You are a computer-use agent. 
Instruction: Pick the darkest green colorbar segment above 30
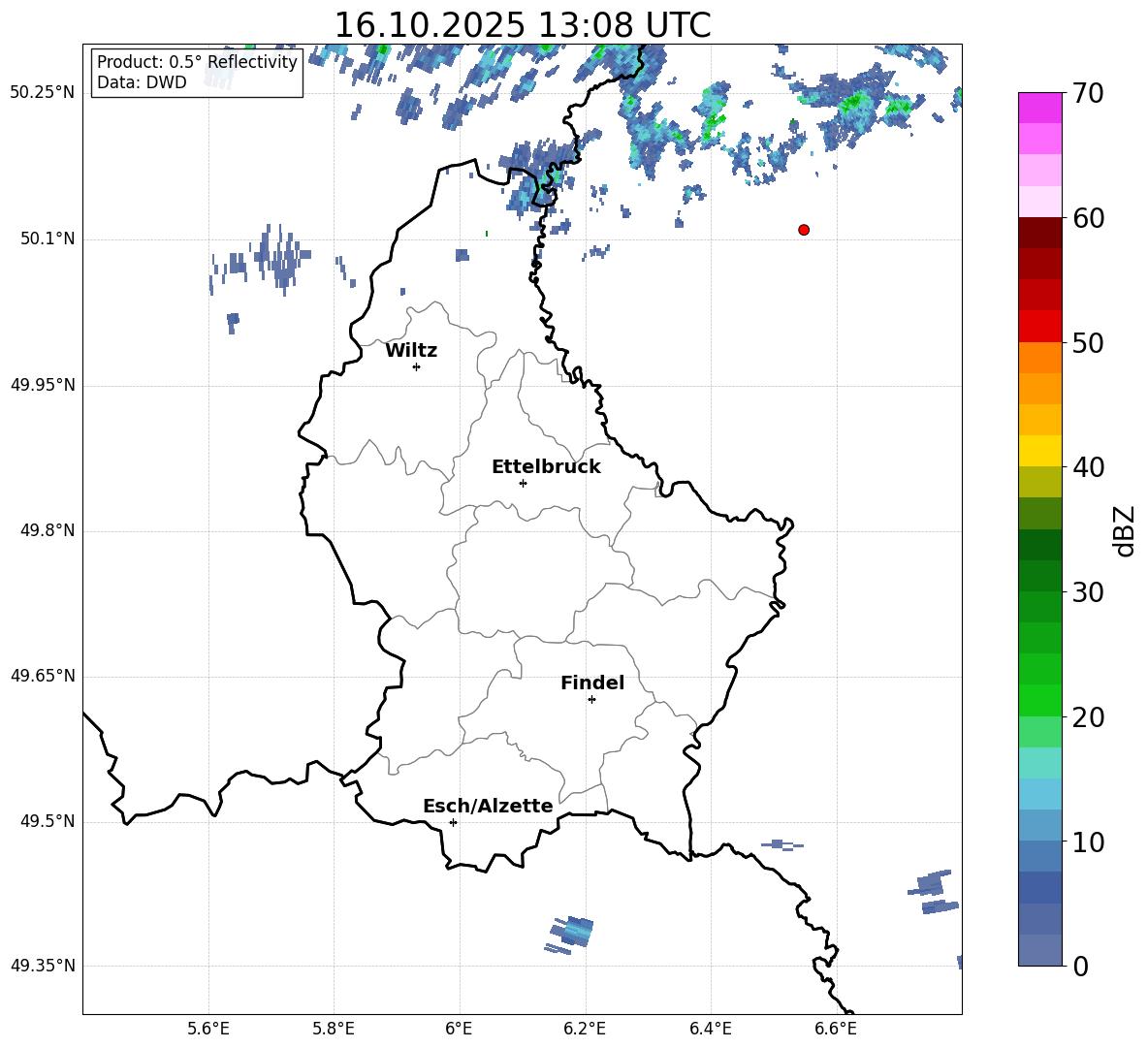tap(1040, 545)
